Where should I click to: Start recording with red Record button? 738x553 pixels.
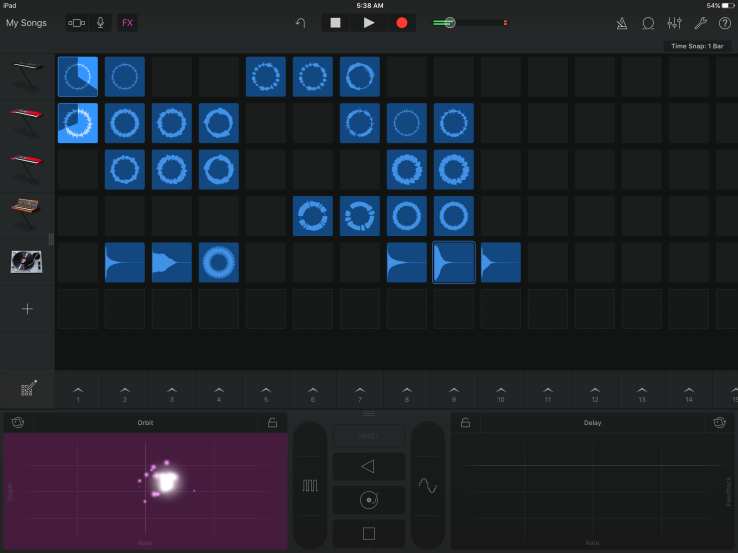[401, 23]
